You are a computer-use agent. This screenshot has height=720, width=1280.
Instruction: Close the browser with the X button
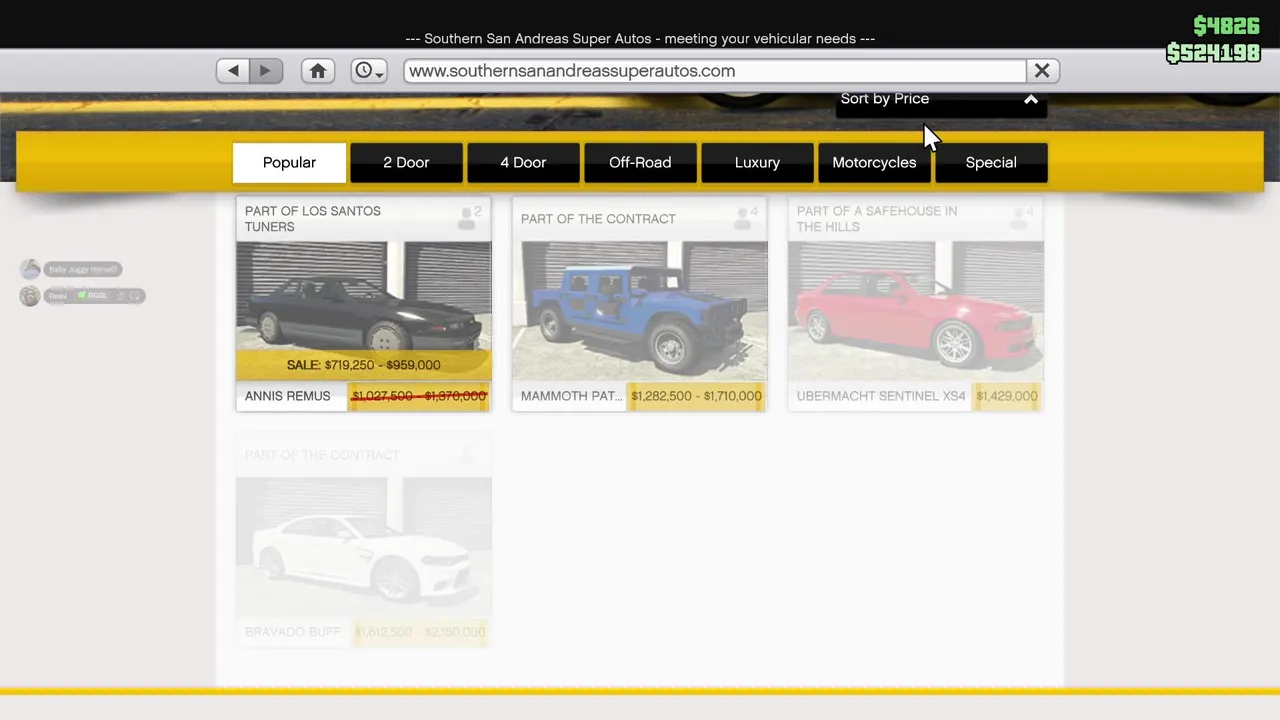click(x=1042, y=71)
